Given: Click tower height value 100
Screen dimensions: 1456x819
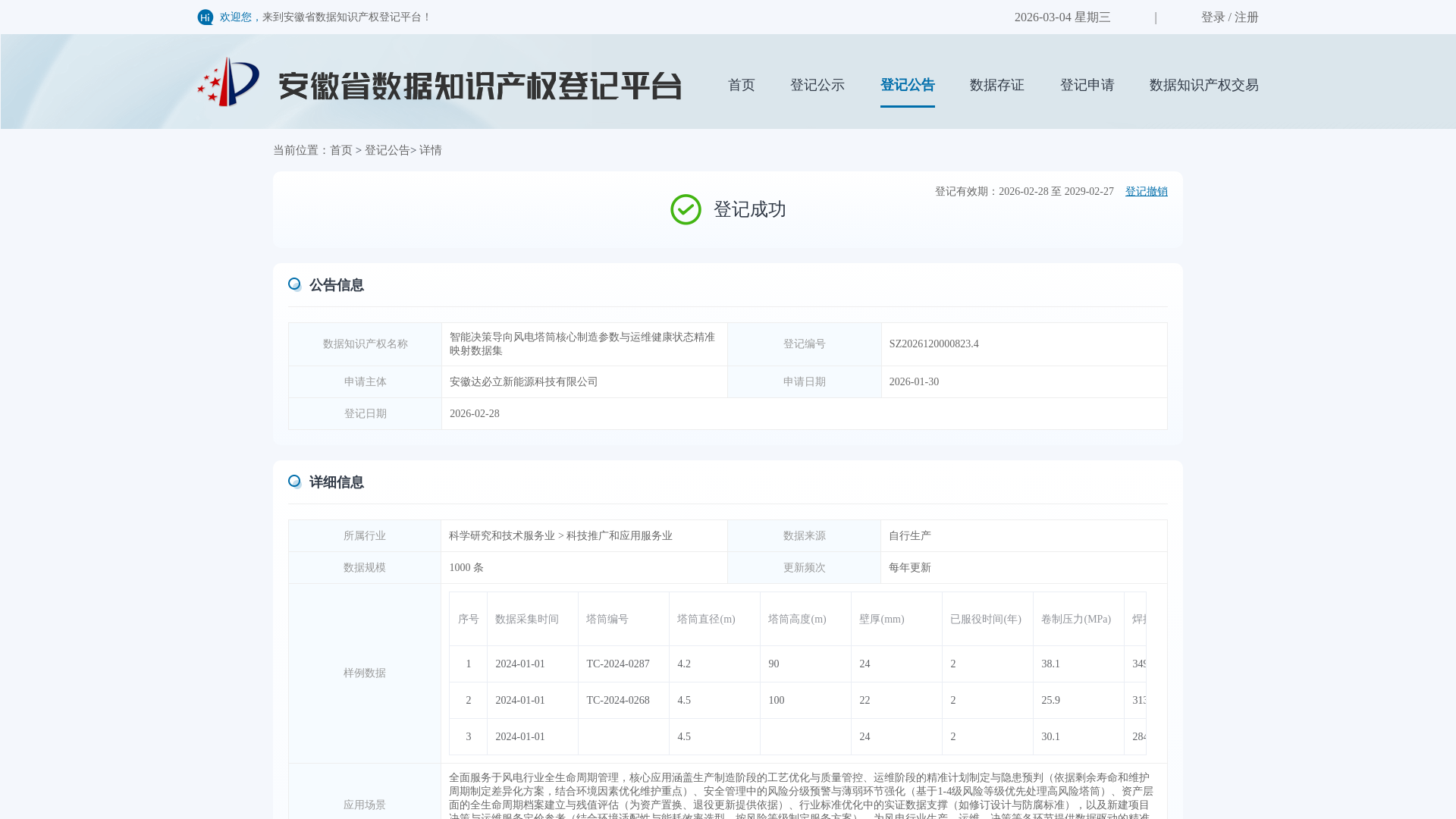Looking at the screenshot, I should (777, 701).
